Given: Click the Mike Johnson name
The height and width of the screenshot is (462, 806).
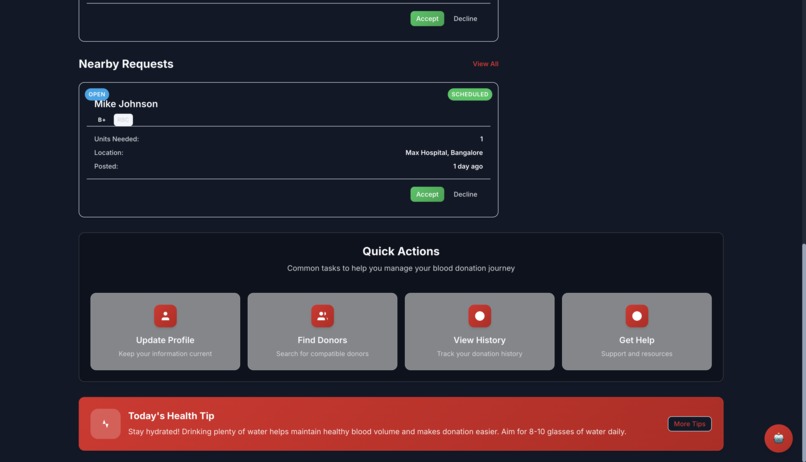Looking at the screenshot, I should [126, 104].
